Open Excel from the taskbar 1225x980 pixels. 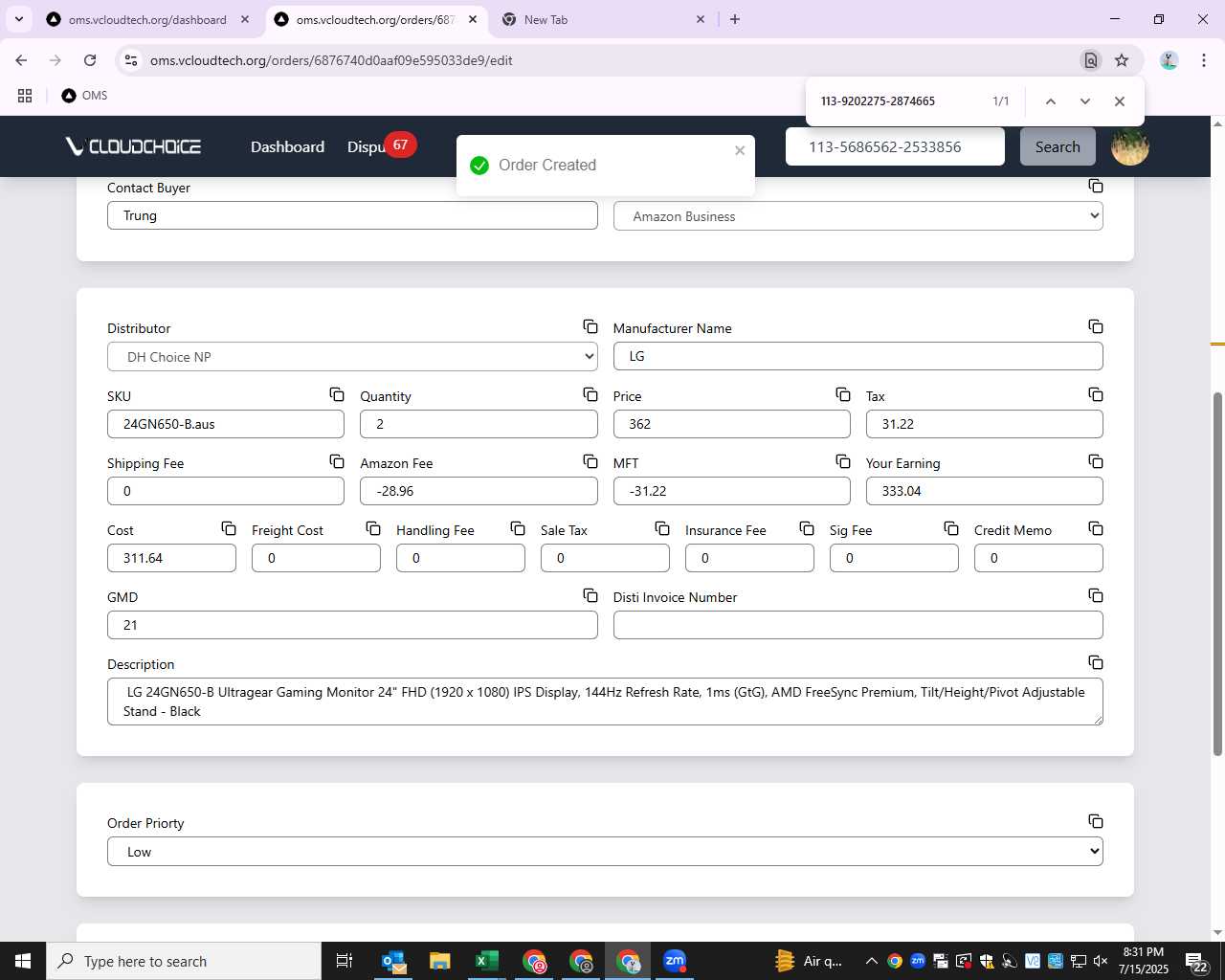tap(486, 961)
